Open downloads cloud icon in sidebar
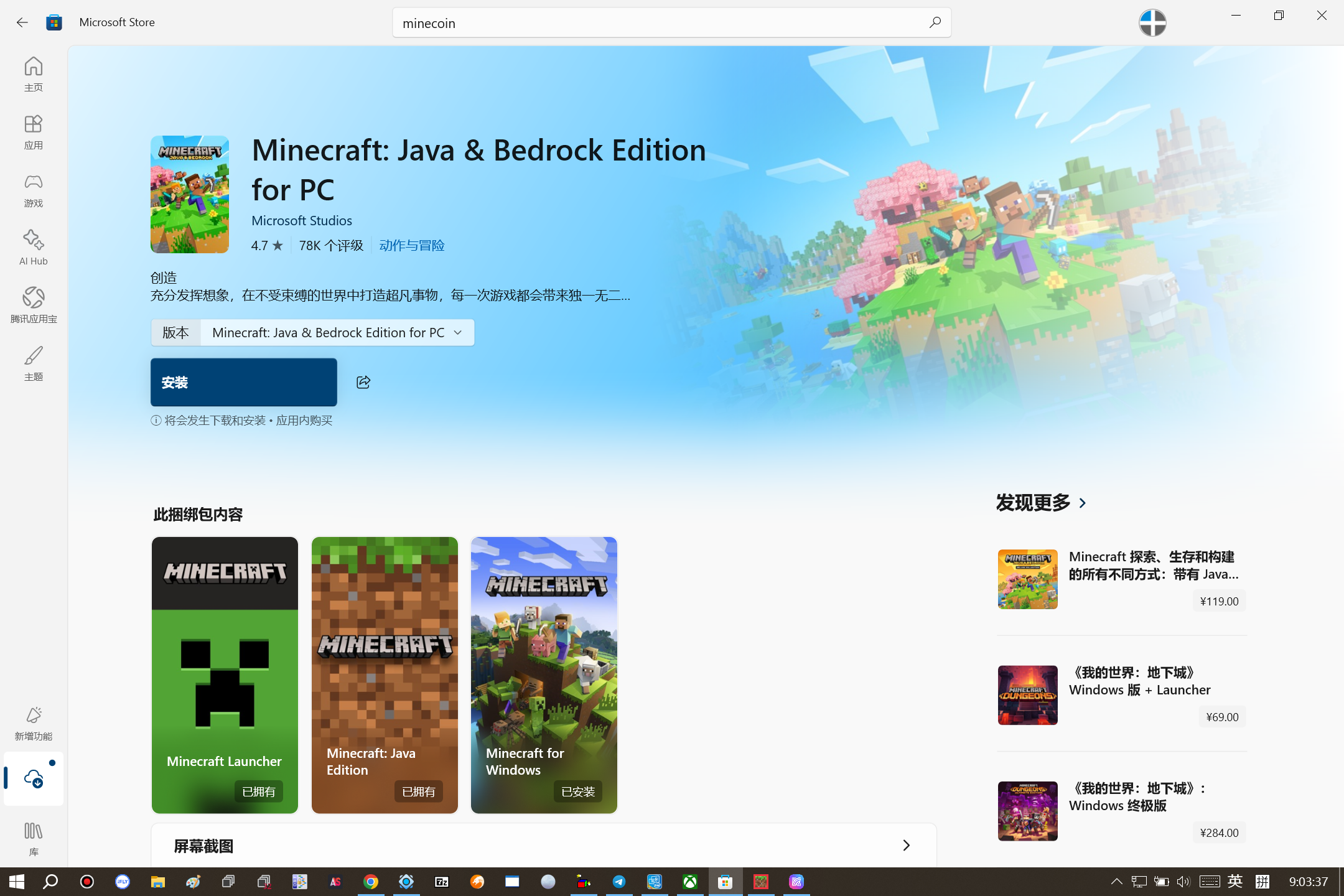Image resolution: width=1344 pixels, height=896 pixels. (34, 778)
